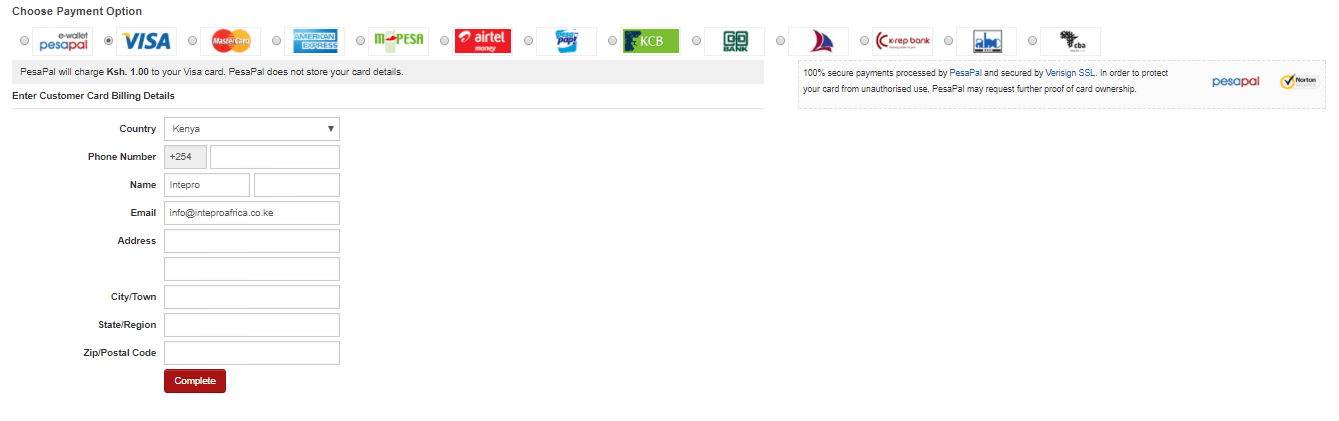Click the CBA bank logo
1339x421 pixels.
tap(1071, 41)
